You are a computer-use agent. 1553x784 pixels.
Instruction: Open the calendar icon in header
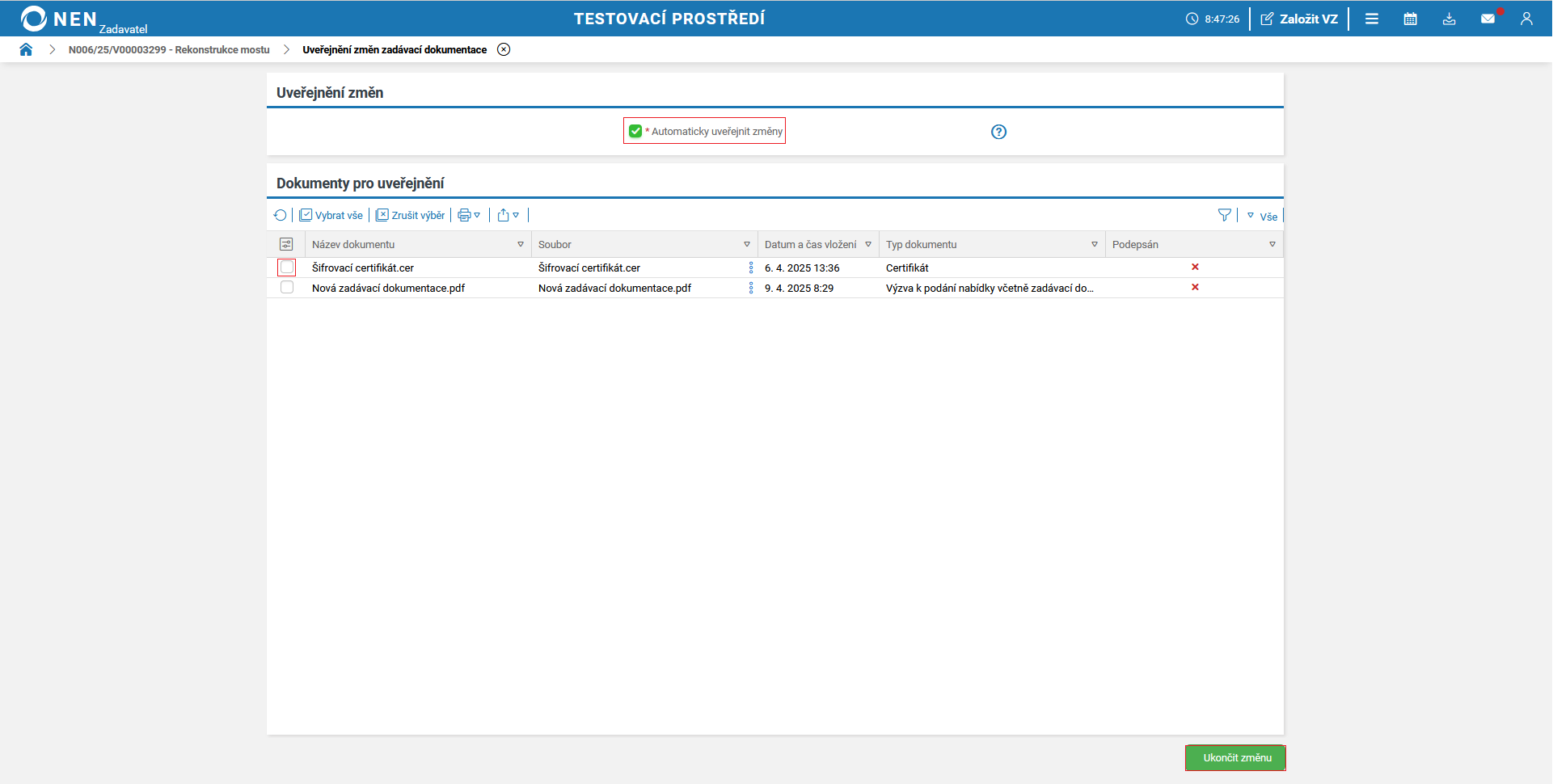(x=1410, y=19)
